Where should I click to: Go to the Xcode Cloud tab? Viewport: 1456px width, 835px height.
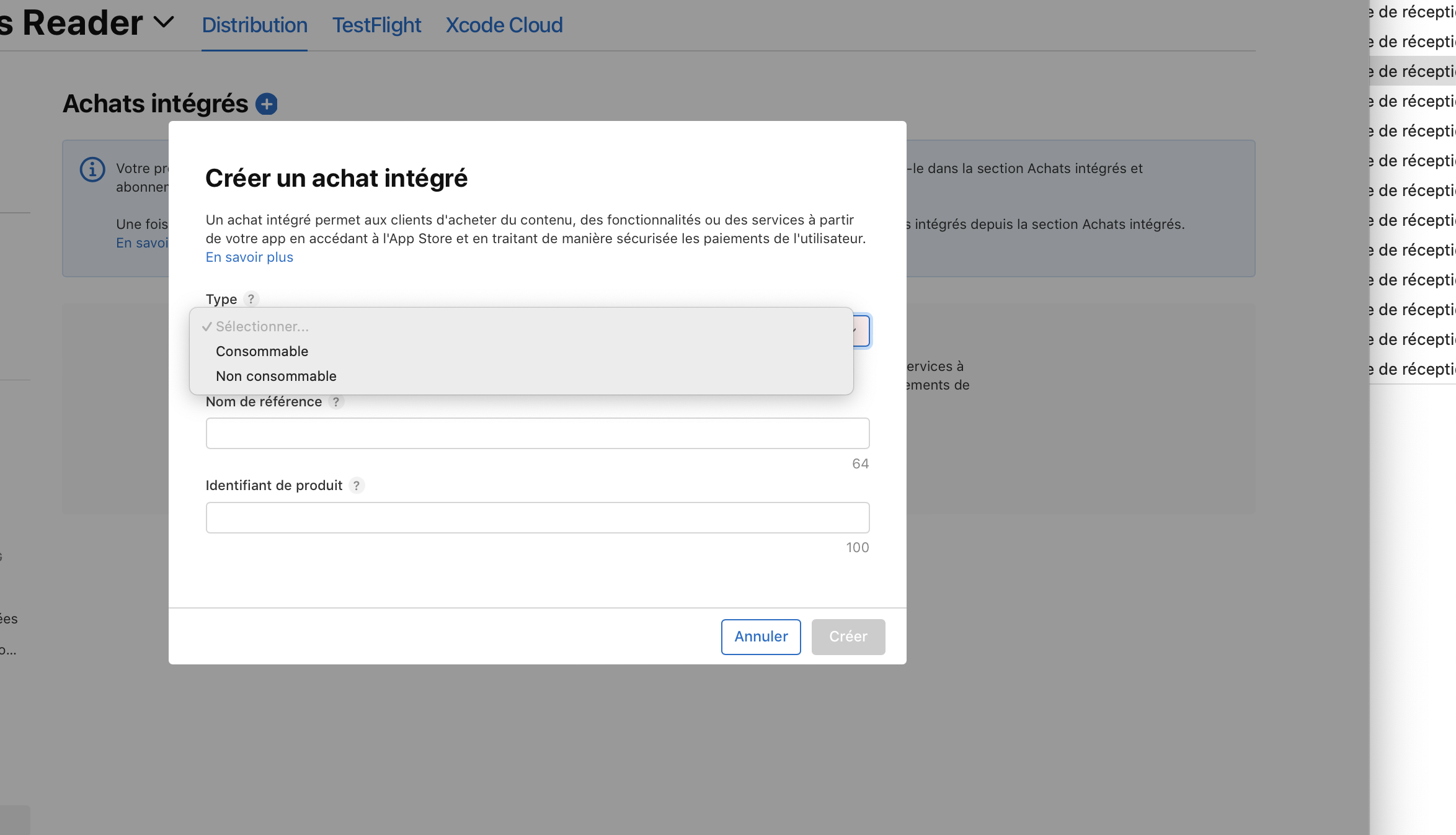click(x=504, y=25)
